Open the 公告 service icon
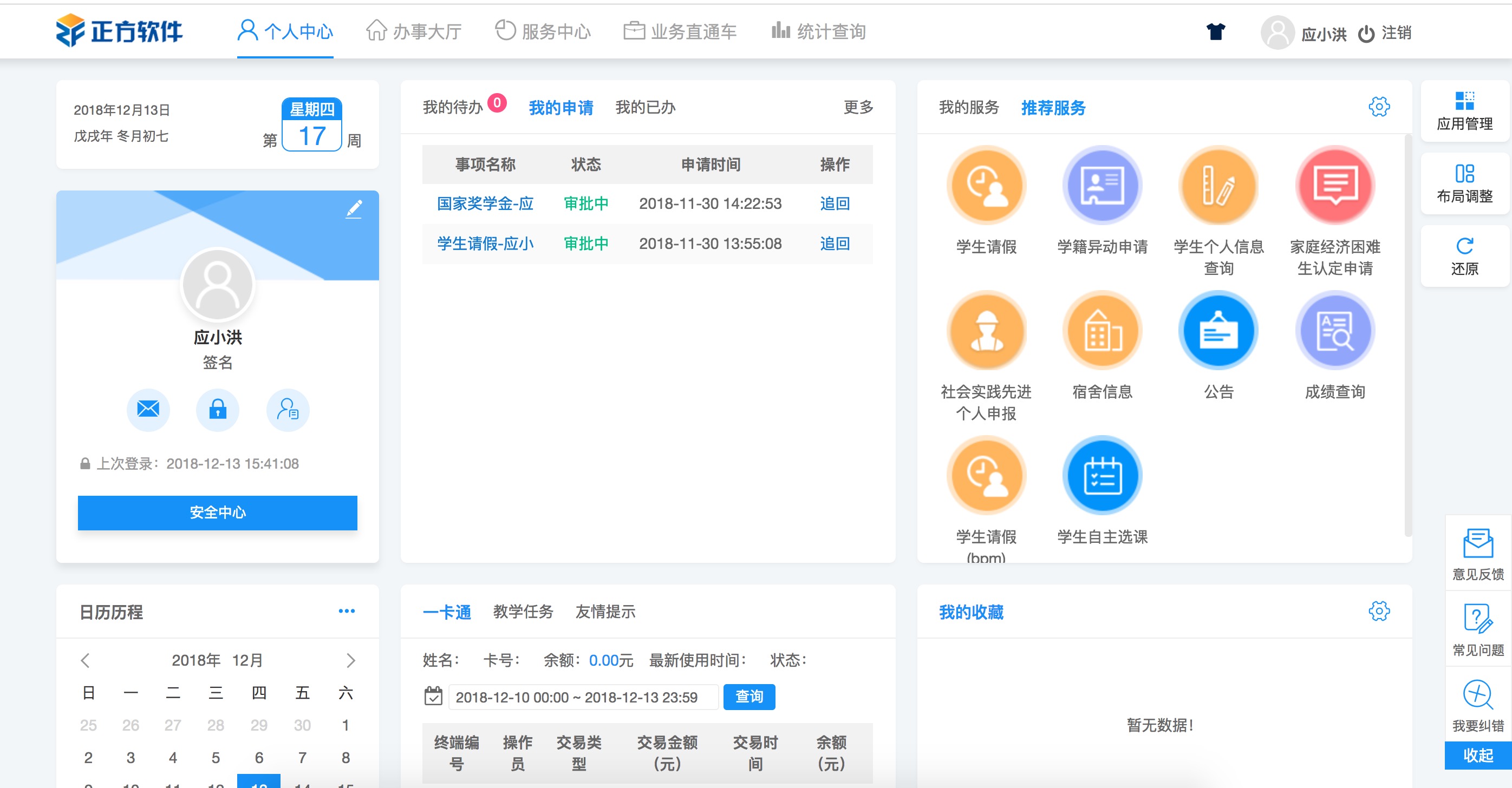1512x788 pixels. (1218, 330)
